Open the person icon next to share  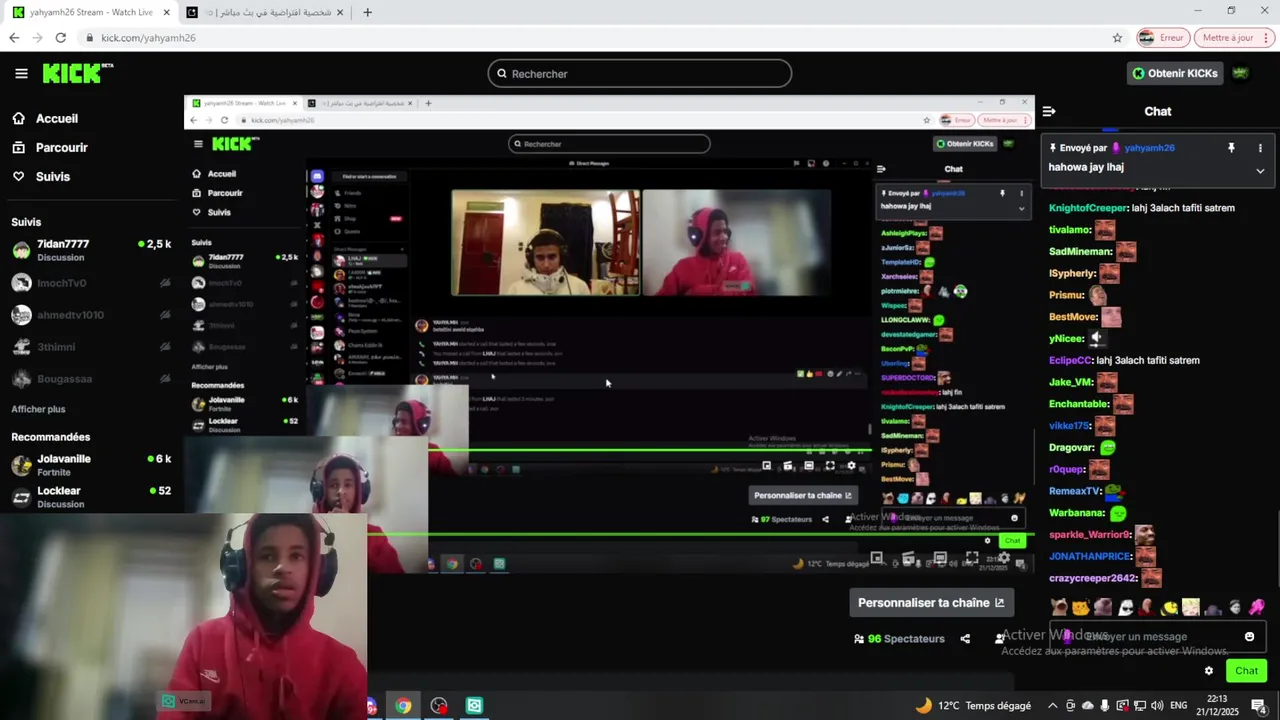tap(999, 638)
